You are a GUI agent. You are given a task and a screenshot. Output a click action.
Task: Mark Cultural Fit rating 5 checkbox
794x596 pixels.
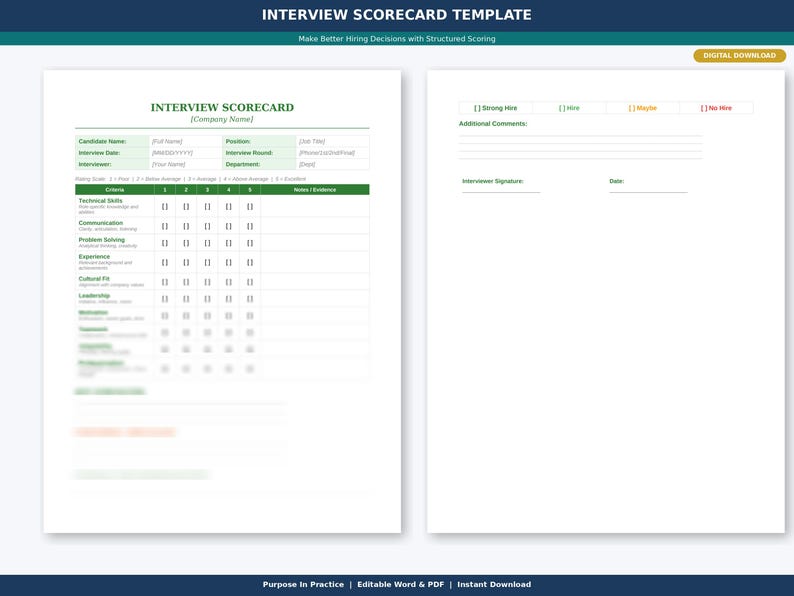point(250,282)
